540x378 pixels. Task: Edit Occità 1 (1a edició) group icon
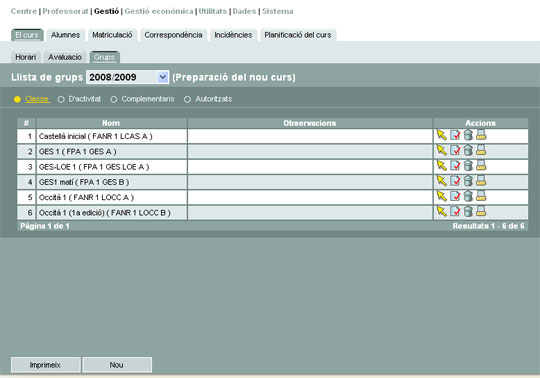(x=455, y=211)
